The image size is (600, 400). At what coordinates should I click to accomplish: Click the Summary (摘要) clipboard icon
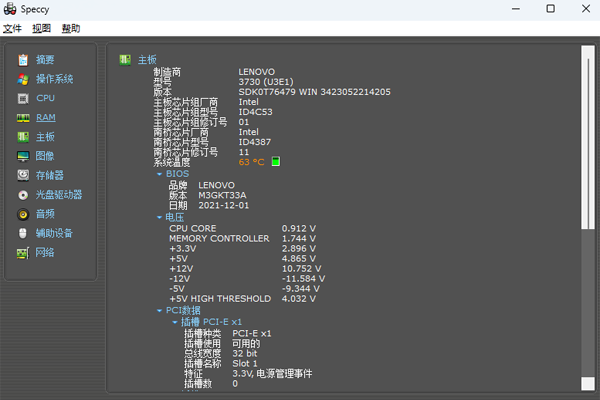[23, 60]
